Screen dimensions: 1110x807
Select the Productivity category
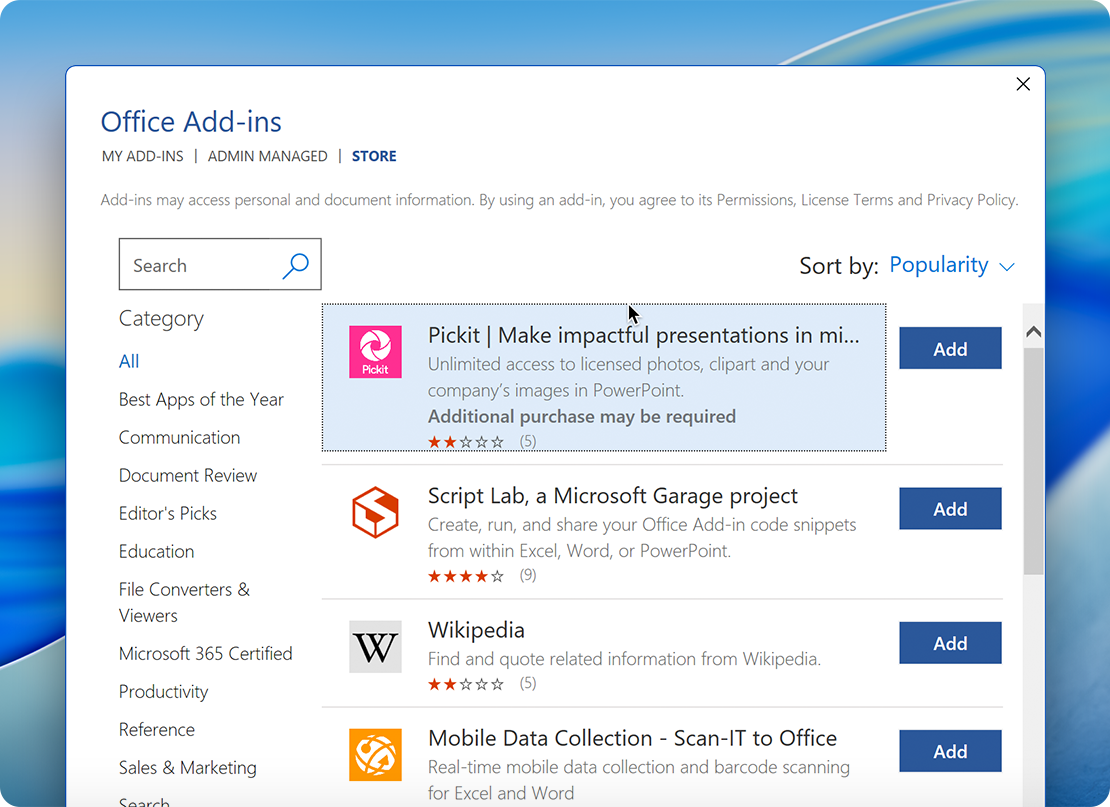tap(163, 691)
